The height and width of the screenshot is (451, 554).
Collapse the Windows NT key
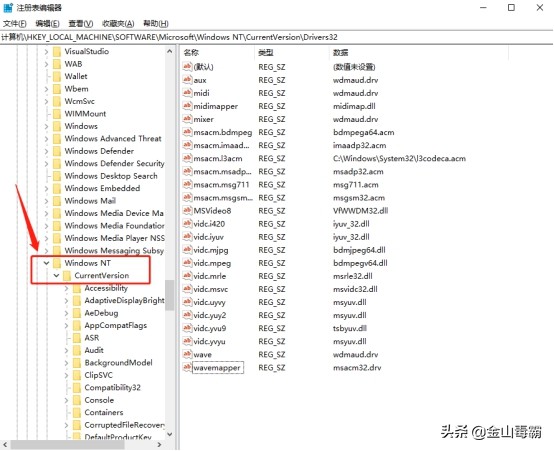46,263
